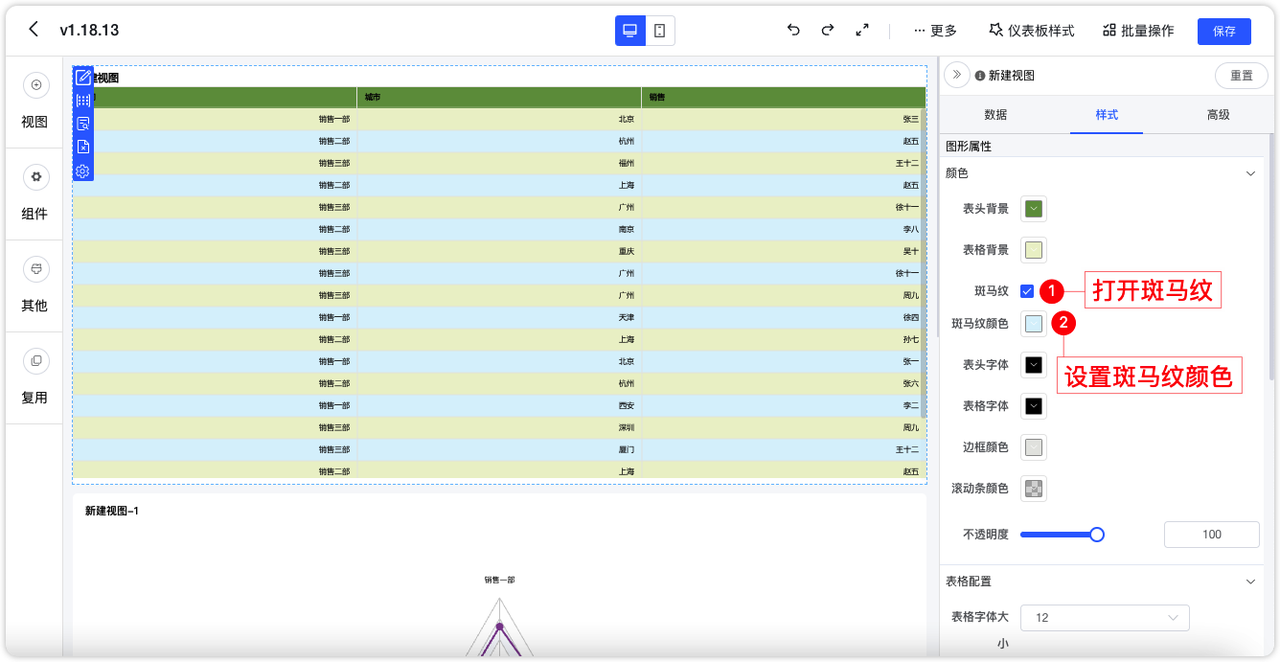This screenshot has height=662, width=1280.
Task: Open the 组件 sidebar section
Action: pos(35,194)
